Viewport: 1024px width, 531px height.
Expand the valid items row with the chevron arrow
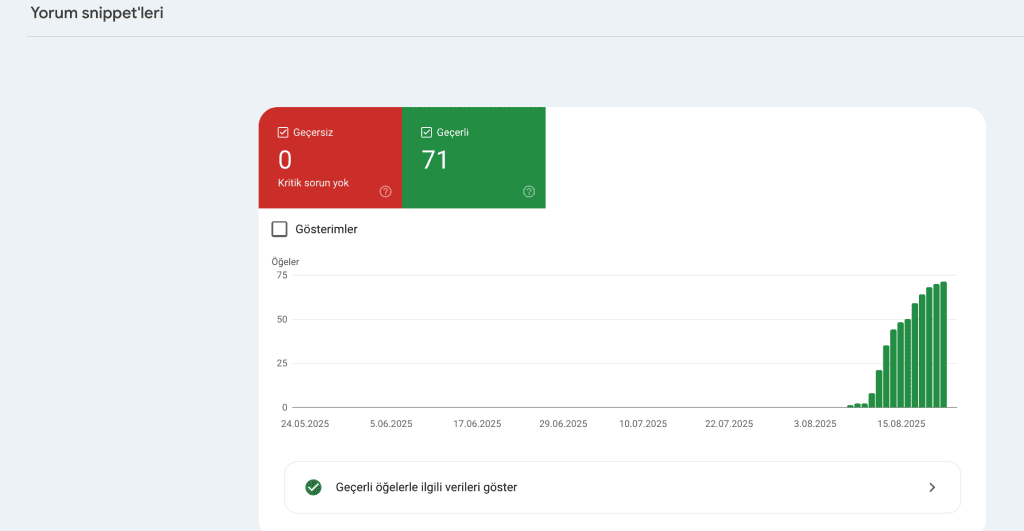click(932, 487)
